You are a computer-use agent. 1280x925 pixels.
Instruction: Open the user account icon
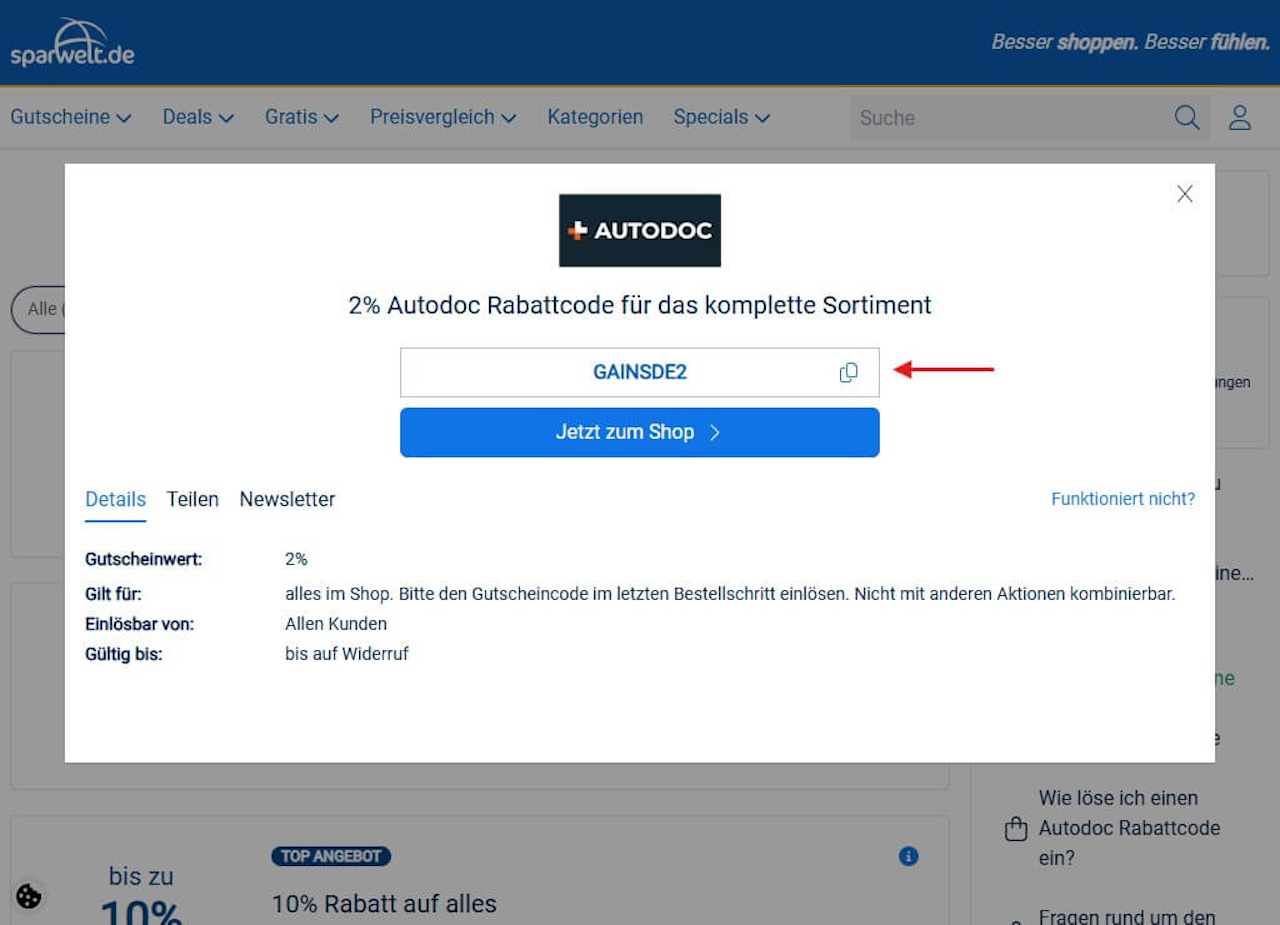tap(1240, 117)
